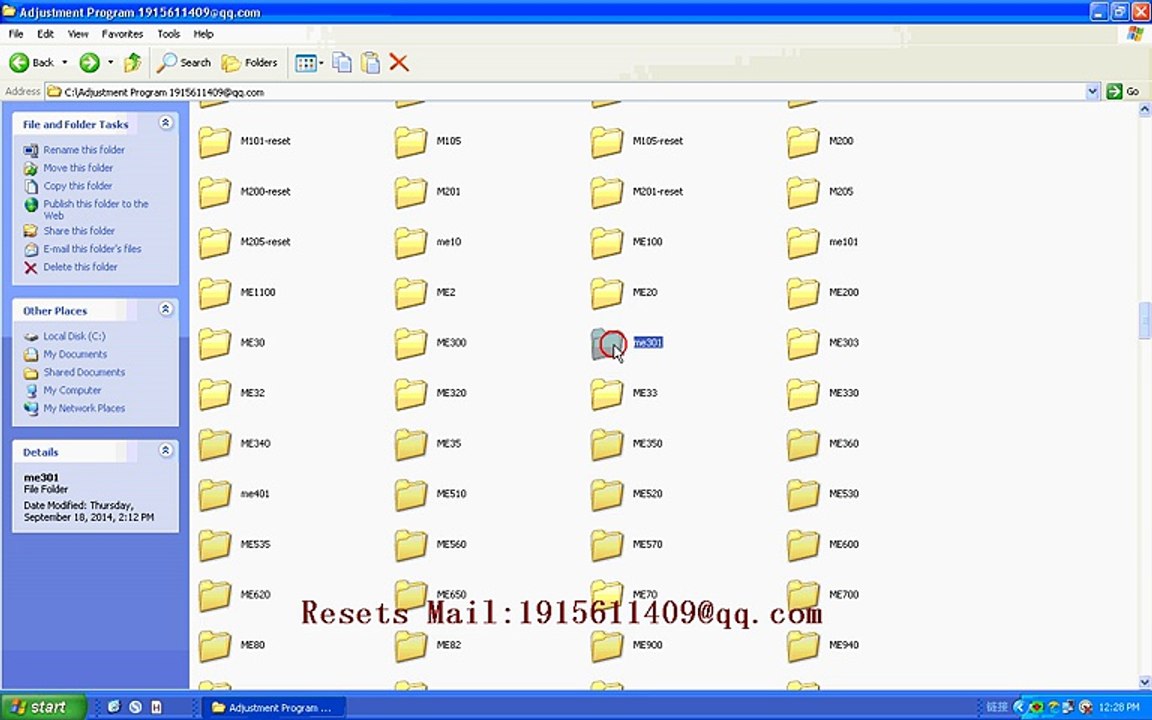Click the ME33 folder name
The height and width of the screenshot is (720, 1152).
[644, 393]
